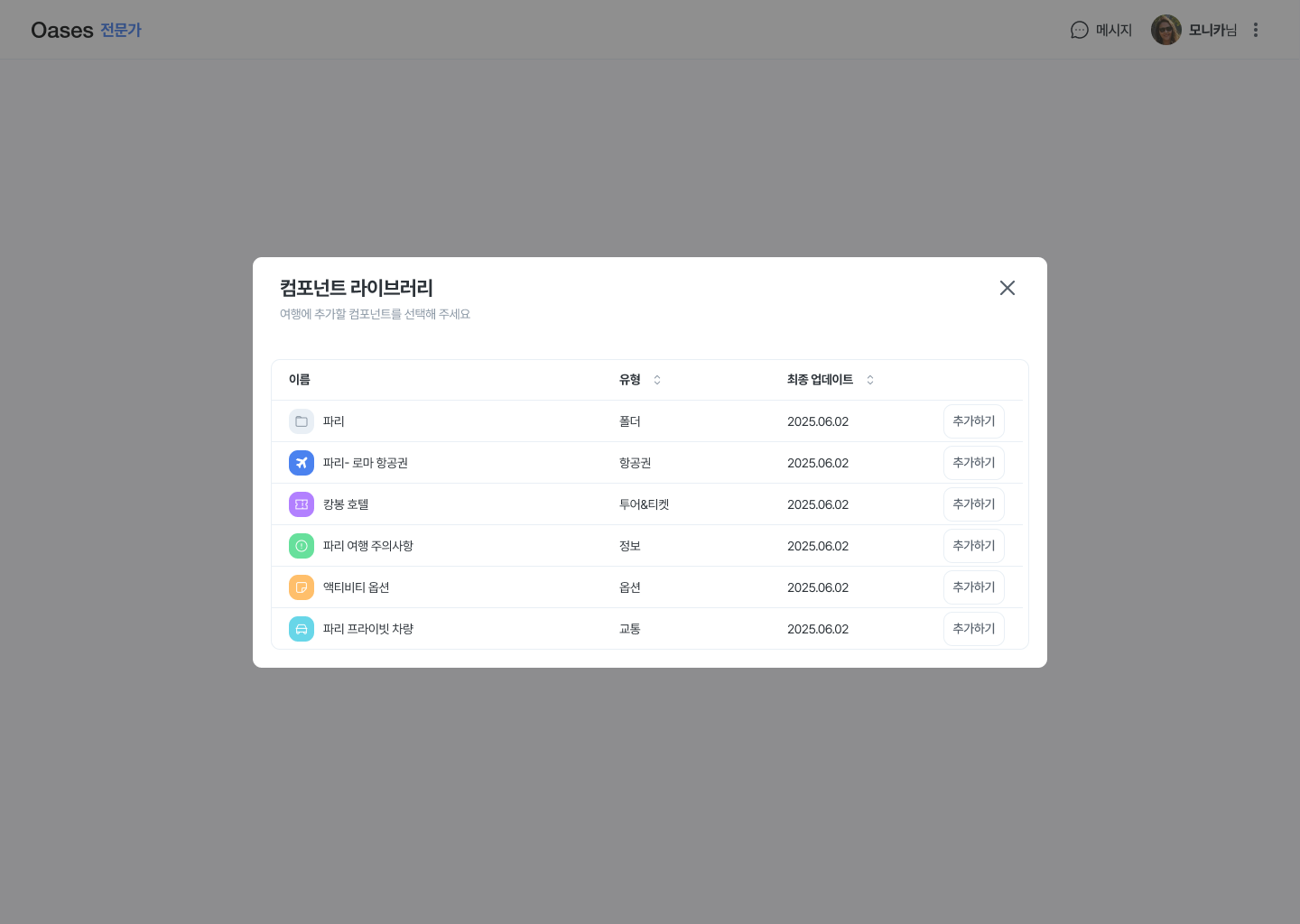The width and height of the screenshot is (1300, 924).
Task: Add 액티비티 옵션 with its 추가하기 button
Action: tap(973, 587)
